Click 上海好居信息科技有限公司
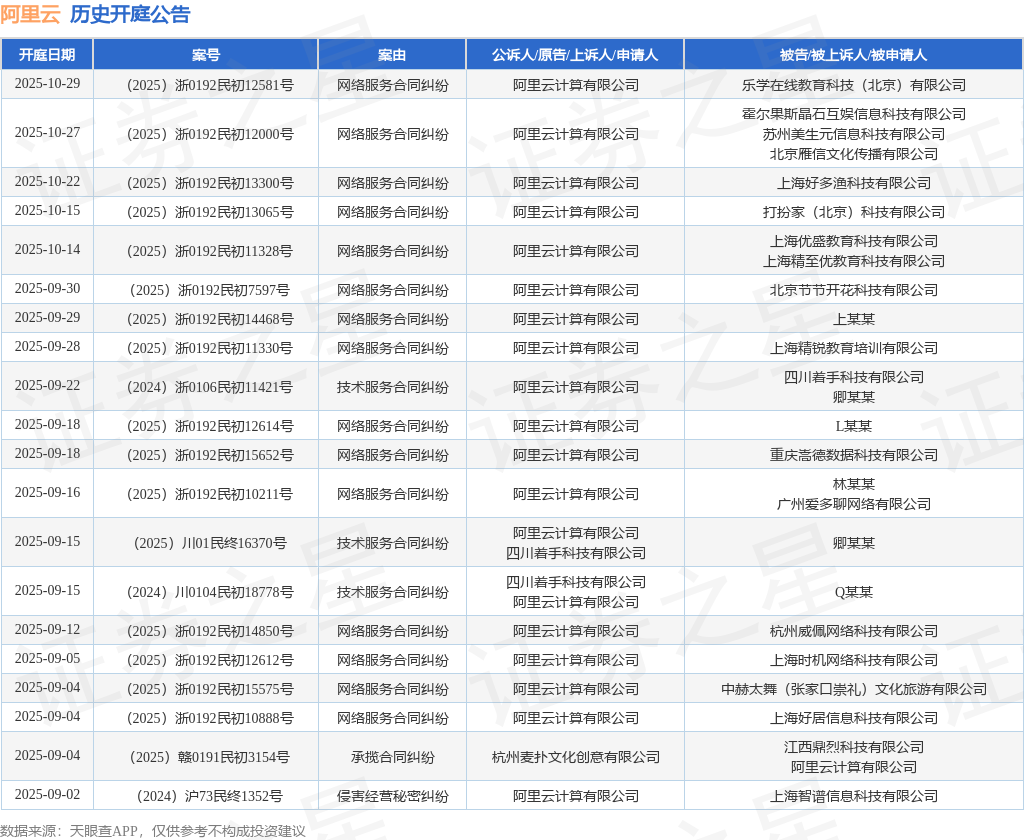Screen dimensions: 1024x840 [x=854, y=718]
